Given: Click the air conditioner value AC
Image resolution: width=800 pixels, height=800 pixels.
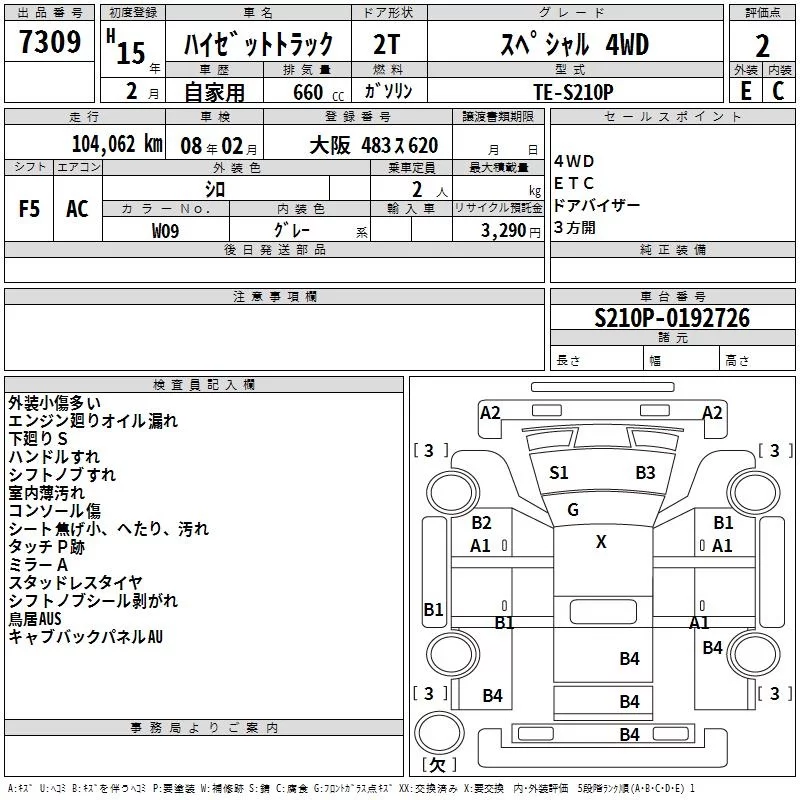Looking at the screenshot, I should tap(78, 209).
